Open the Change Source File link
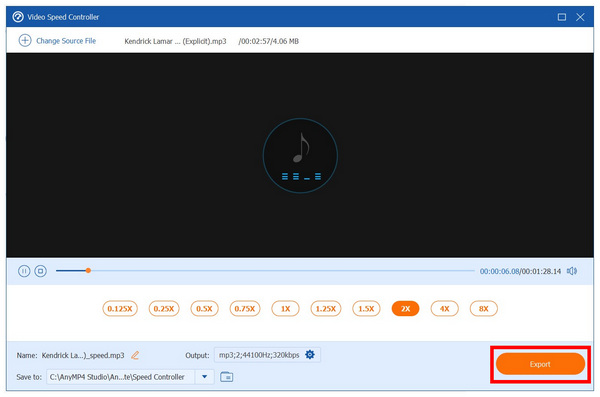Viewport: 600px width, 397px height. coord(66,41)
